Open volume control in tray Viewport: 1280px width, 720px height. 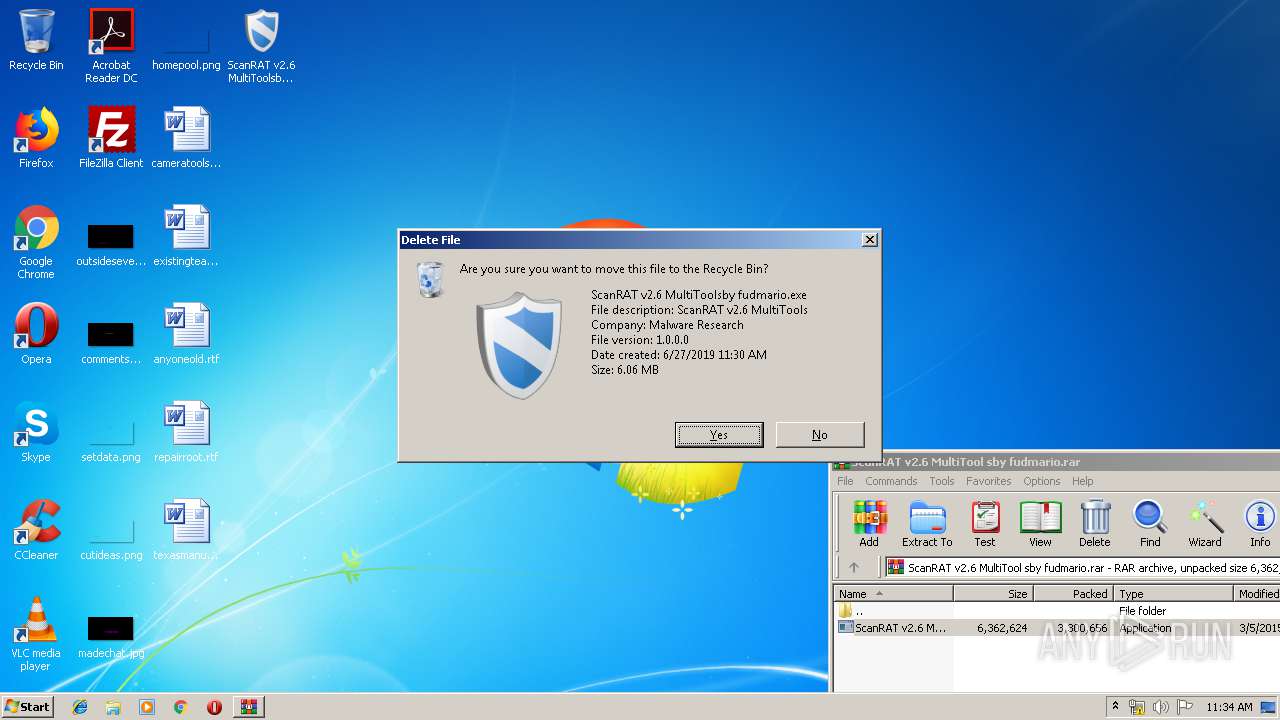(x=1161, y=707)
